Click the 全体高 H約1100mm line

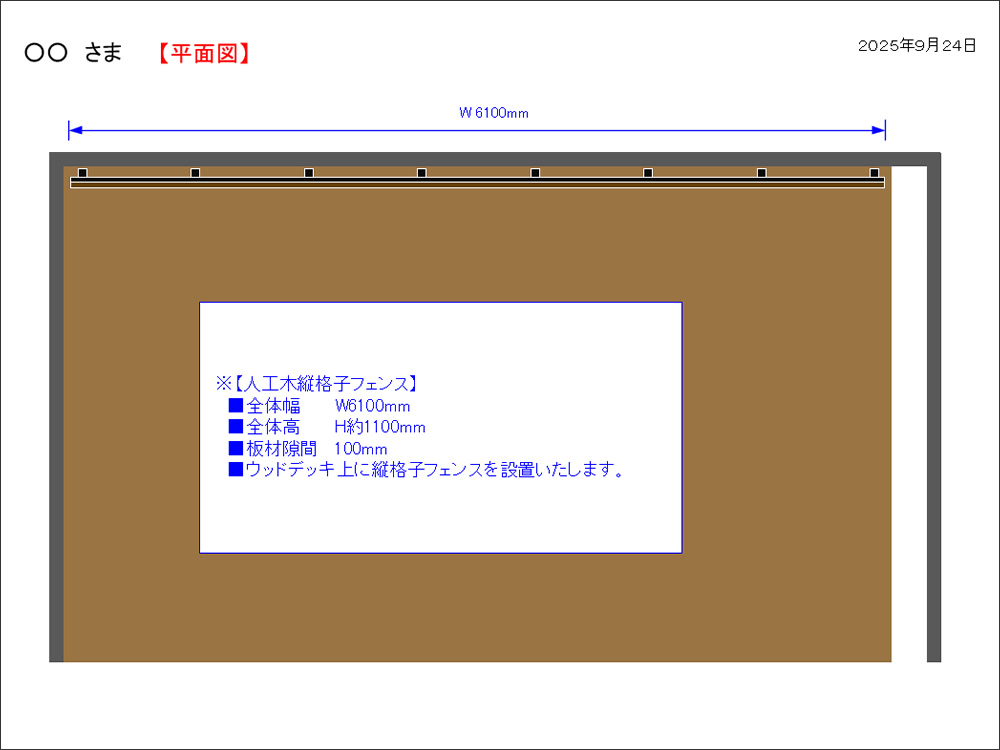(327, 427)
